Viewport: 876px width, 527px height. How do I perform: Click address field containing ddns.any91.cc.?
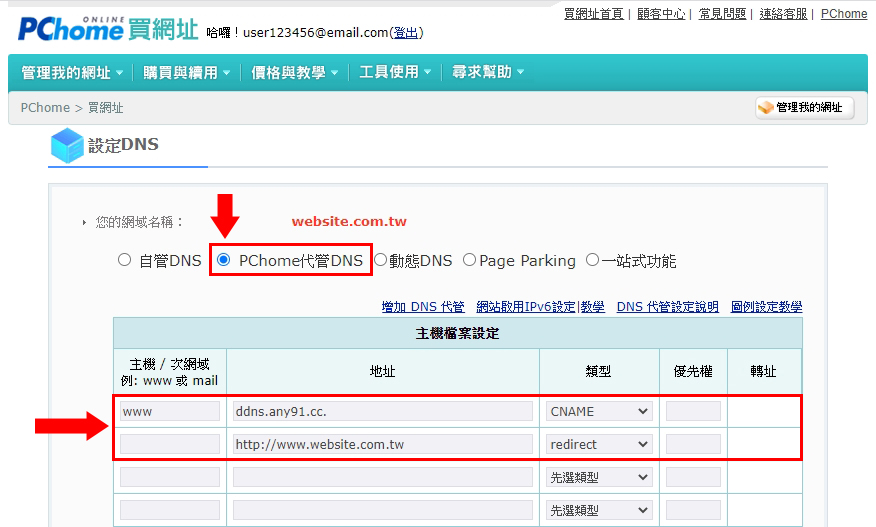[x=382, y=411]
